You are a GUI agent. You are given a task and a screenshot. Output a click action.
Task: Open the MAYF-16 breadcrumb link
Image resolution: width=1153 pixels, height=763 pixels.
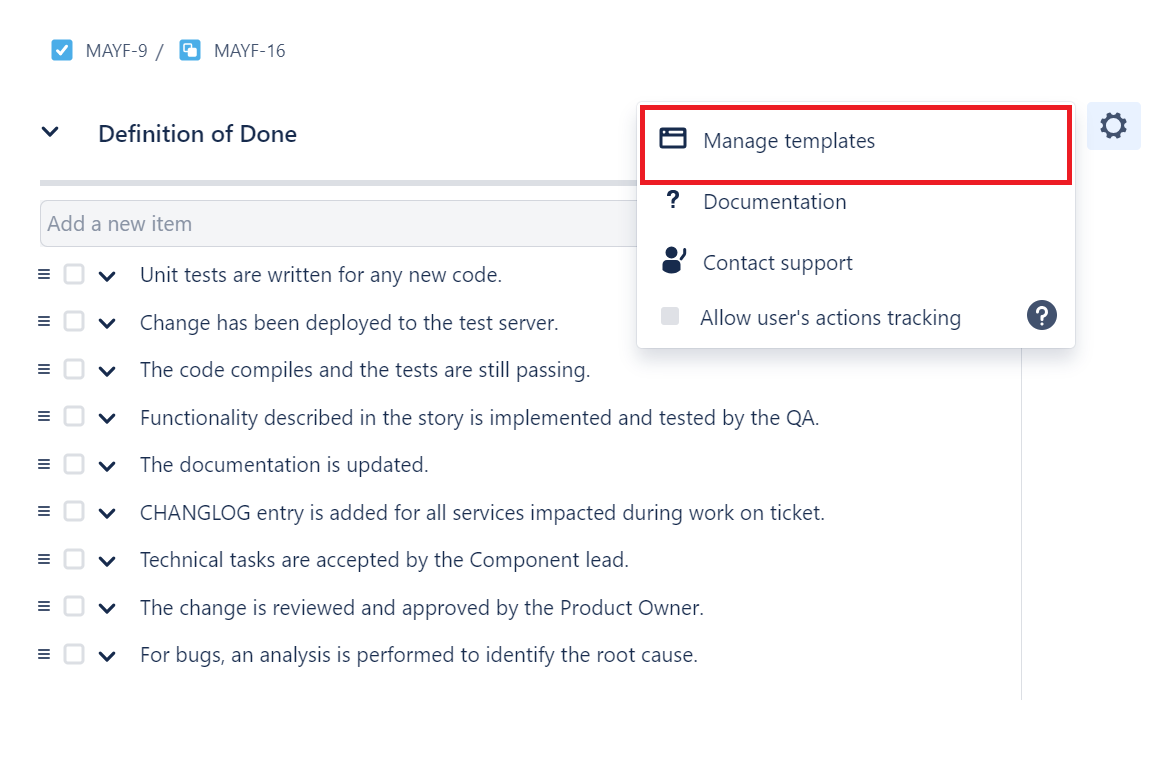pos(249,51)
